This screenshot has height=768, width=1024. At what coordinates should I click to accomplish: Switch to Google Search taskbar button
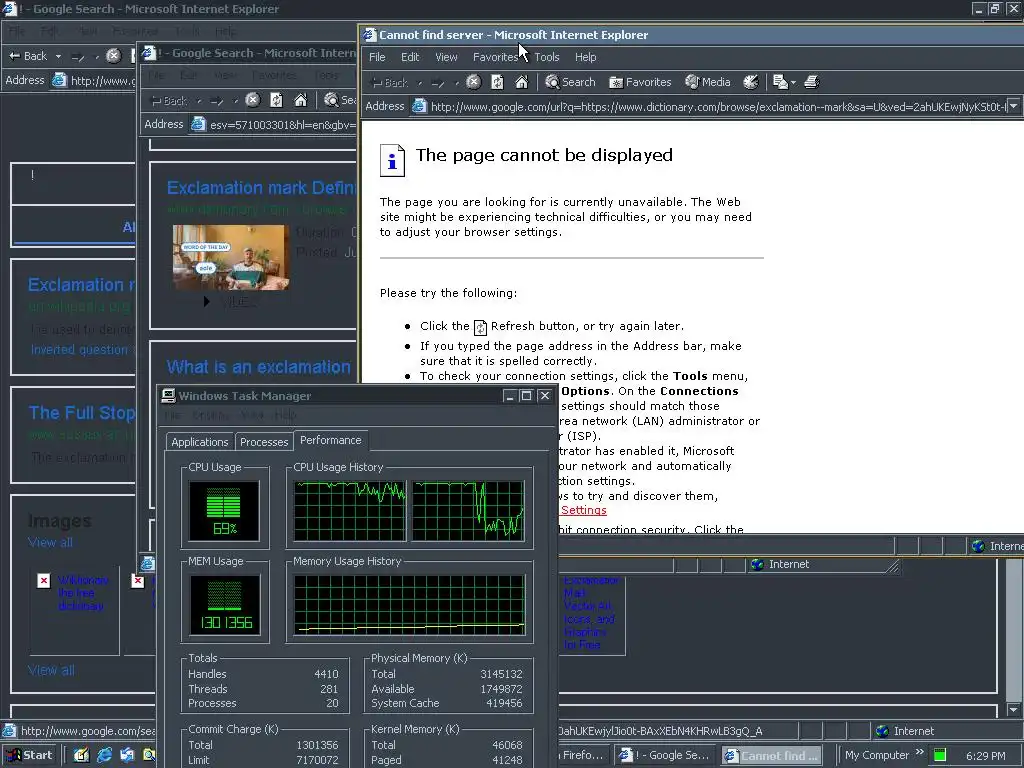665,755
